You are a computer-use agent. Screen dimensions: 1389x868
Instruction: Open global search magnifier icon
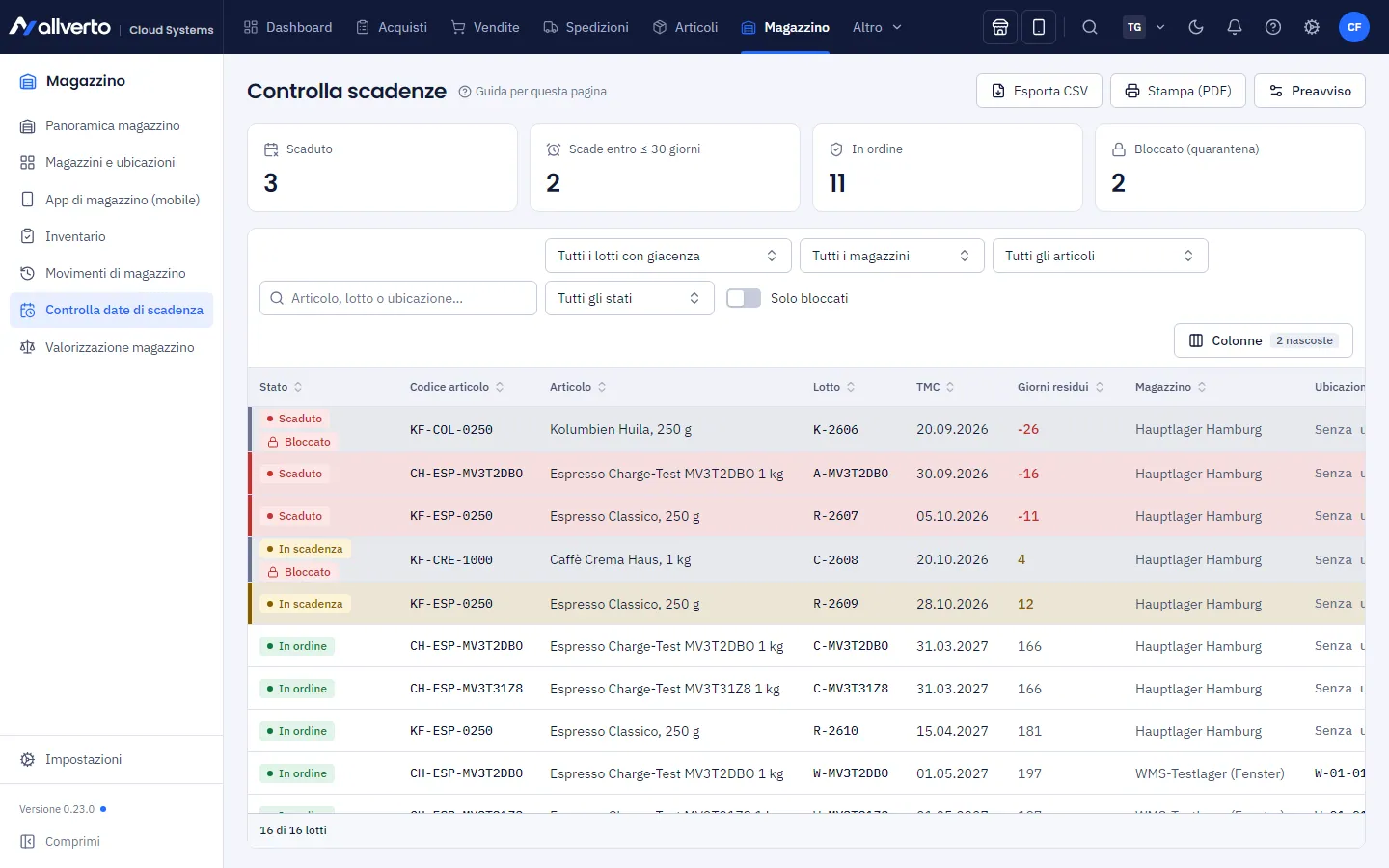click(1090, 27)
